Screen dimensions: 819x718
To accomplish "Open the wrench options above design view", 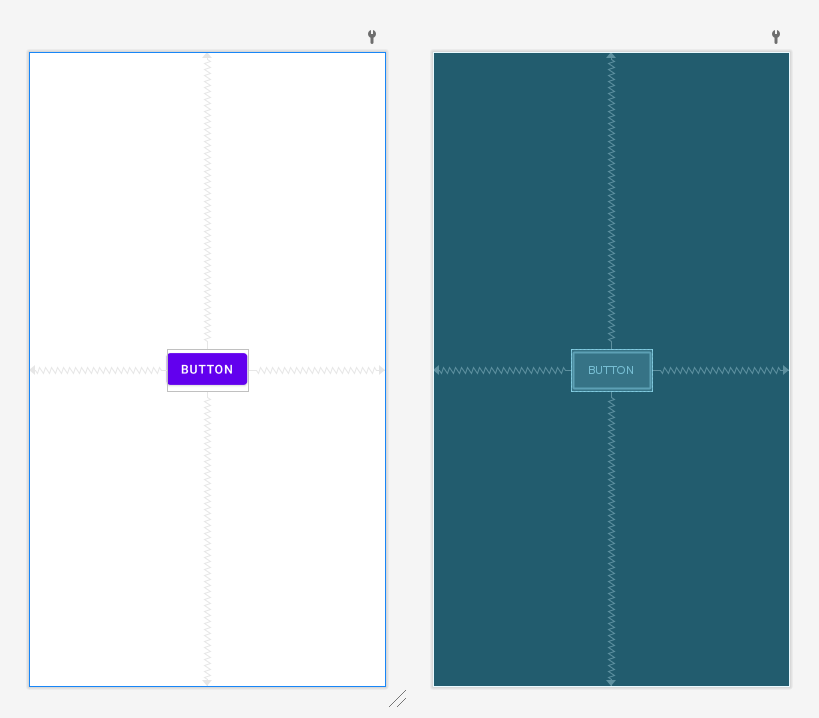I will coord(372,37).
